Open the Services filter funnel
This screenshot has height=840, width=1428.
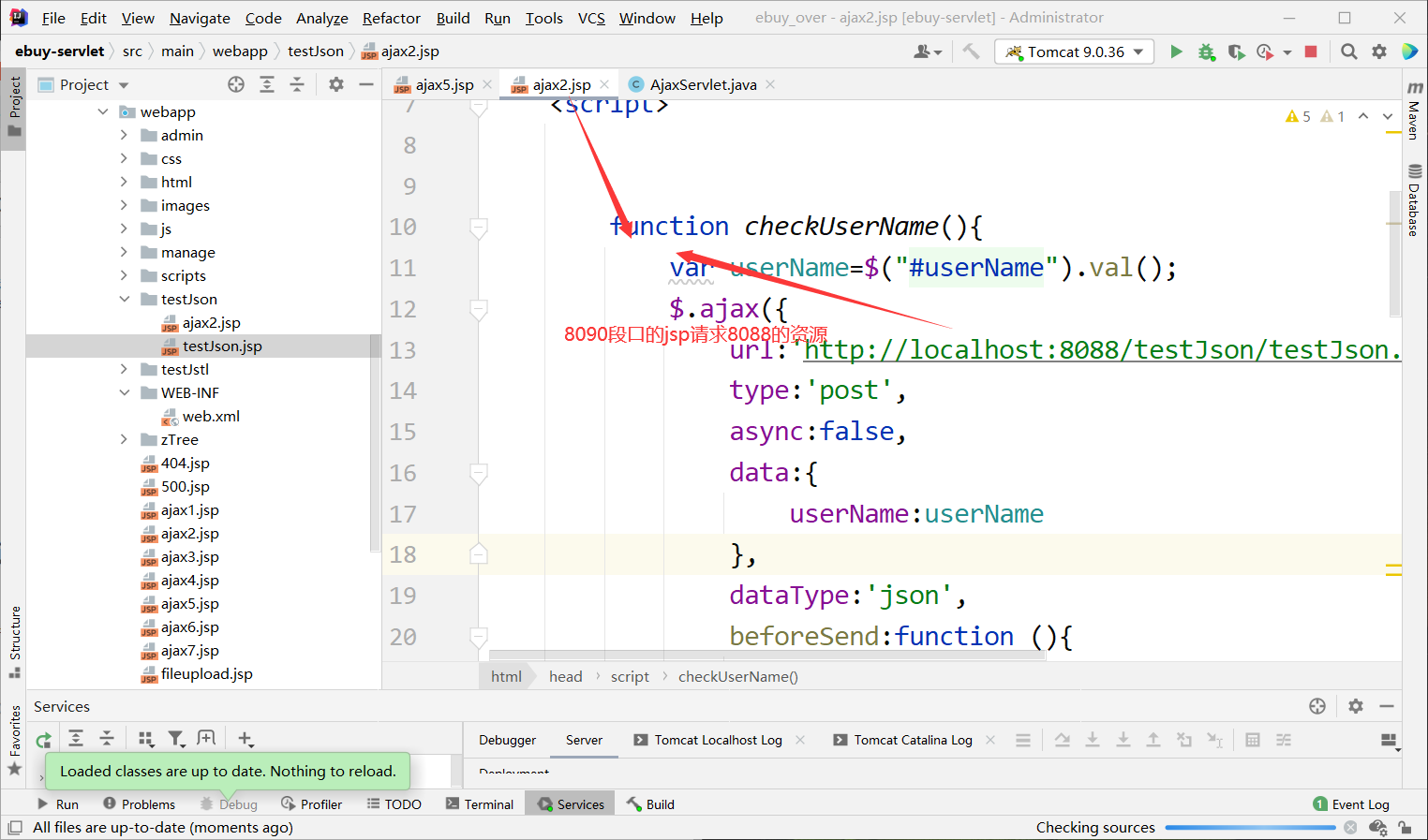pos(176,739)
